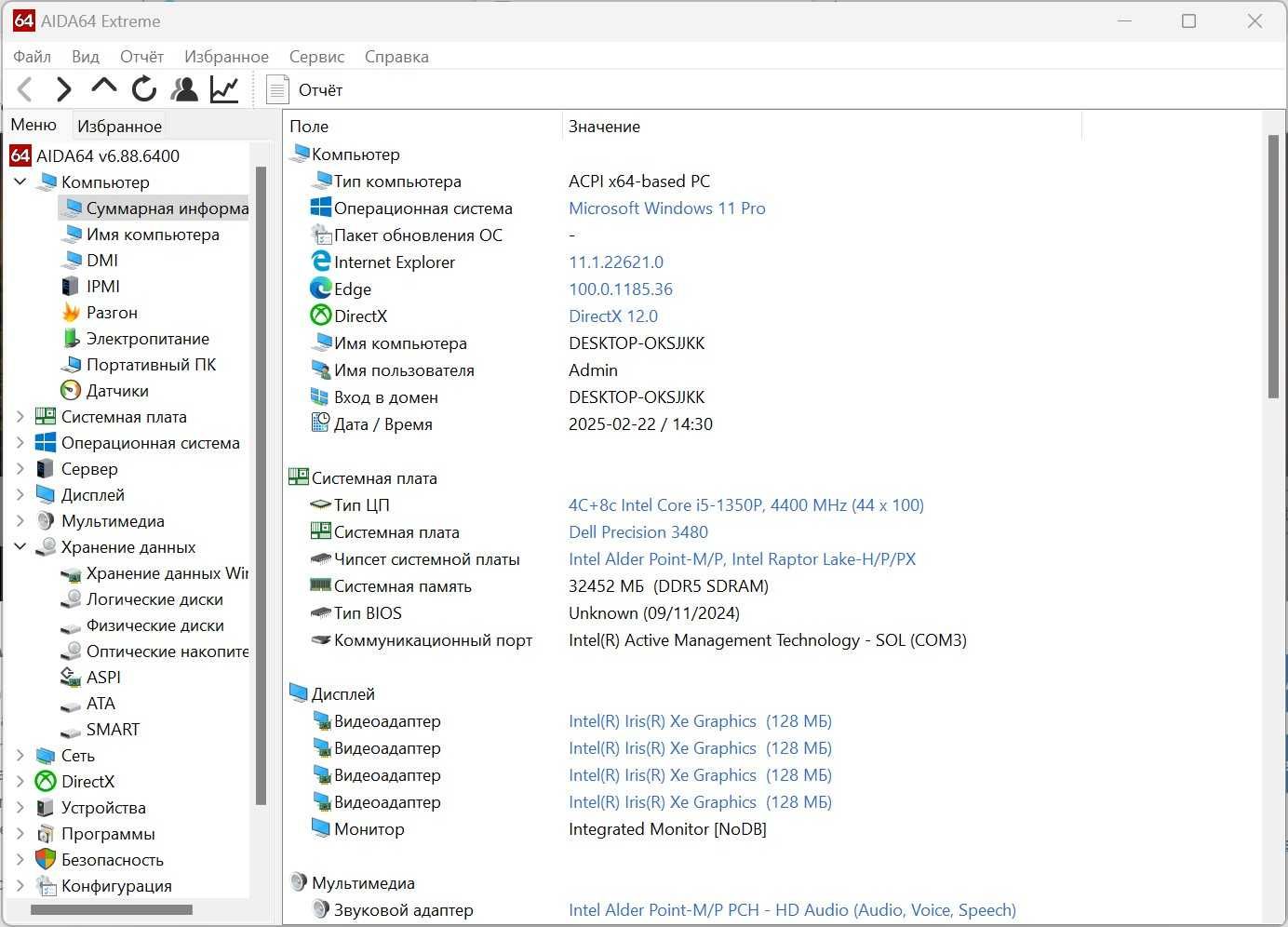Screen dimensions: 1288x927
Task: Expand the Сеть tree node
Action: (20, 756)
